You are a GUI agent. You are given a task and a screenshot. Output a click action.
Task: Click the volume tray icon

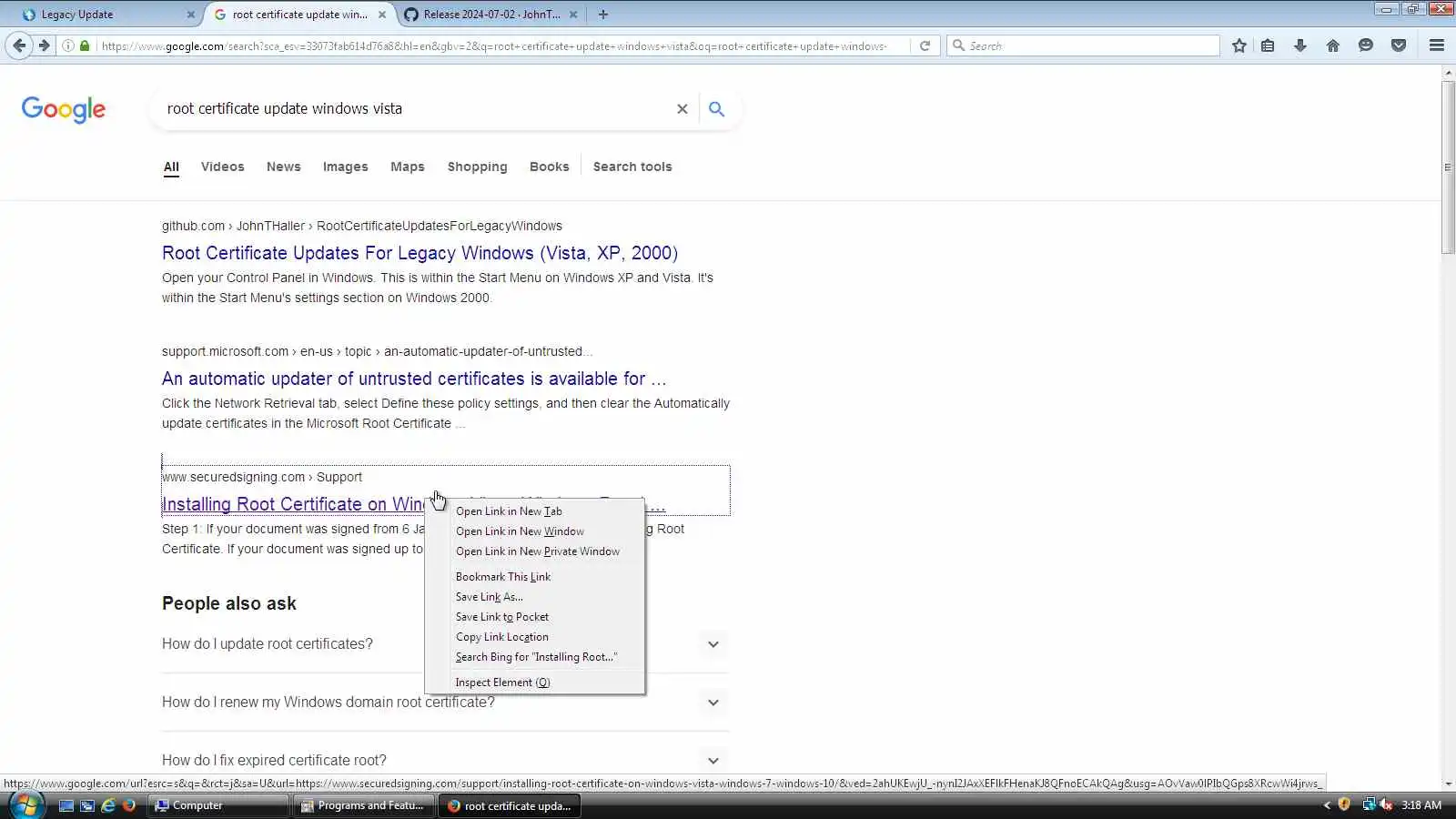click(x=1386, y=804)
